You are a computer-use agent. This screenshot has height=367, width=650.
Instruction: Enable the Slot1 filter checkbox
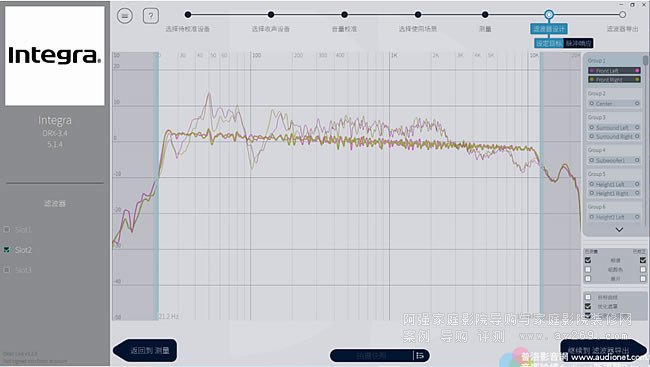pos(7,229)
